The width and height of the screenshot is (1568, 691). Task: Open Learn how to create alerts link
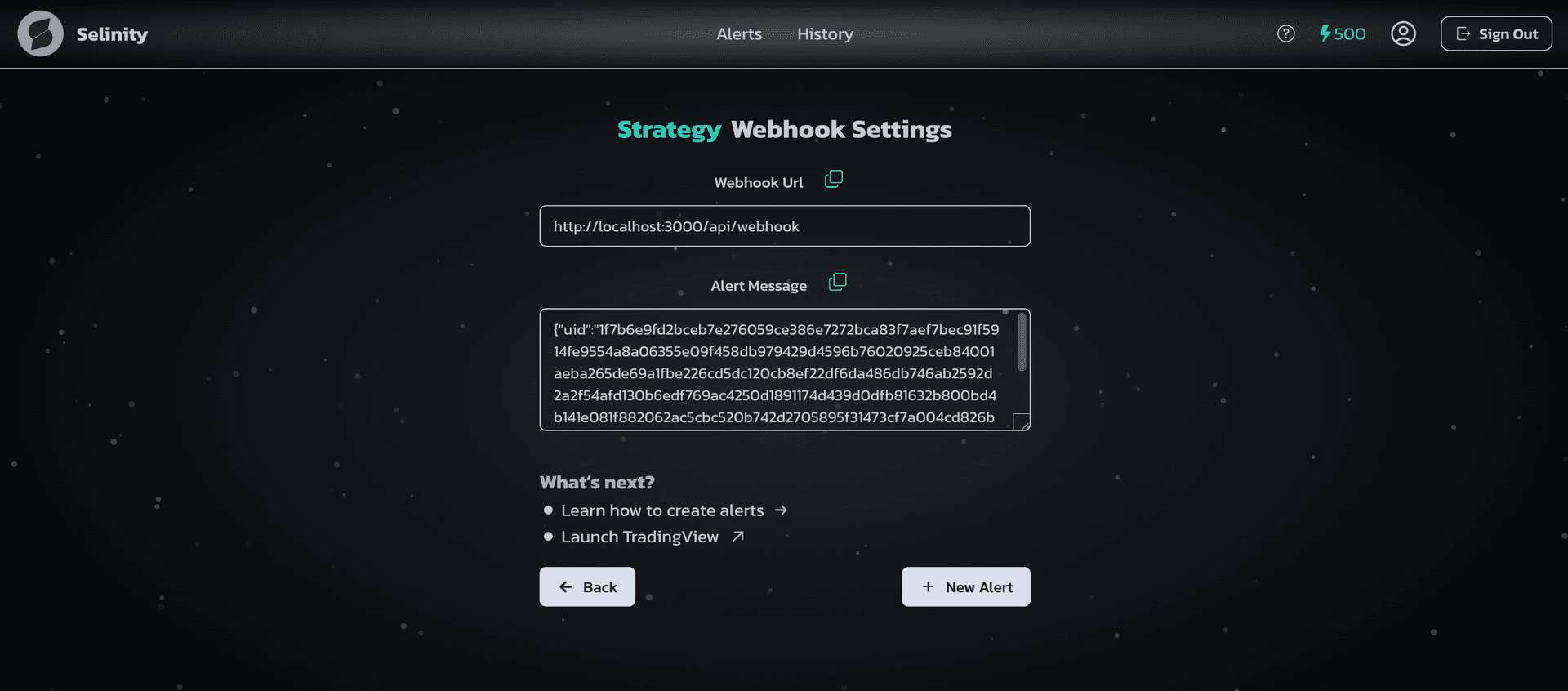(662, 510)
